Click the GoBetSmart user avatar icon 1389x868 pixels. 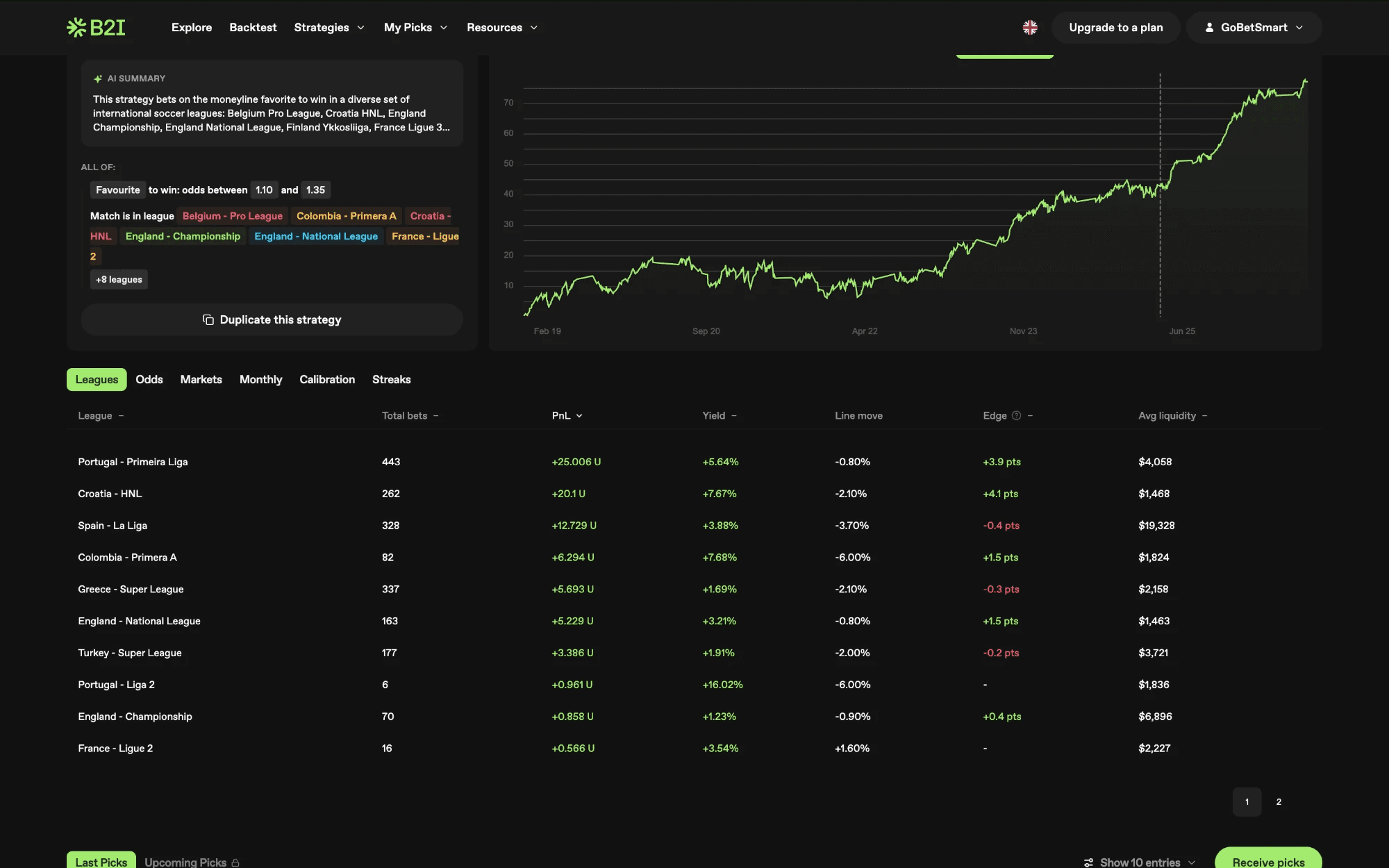pyautogui.click(x=1209, y=27)
